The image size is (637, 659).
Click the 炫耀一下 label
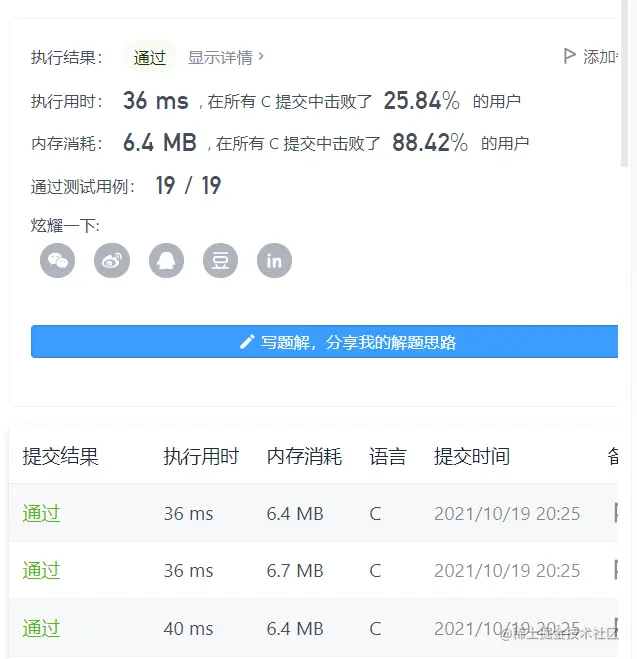[x=65, y=226]
